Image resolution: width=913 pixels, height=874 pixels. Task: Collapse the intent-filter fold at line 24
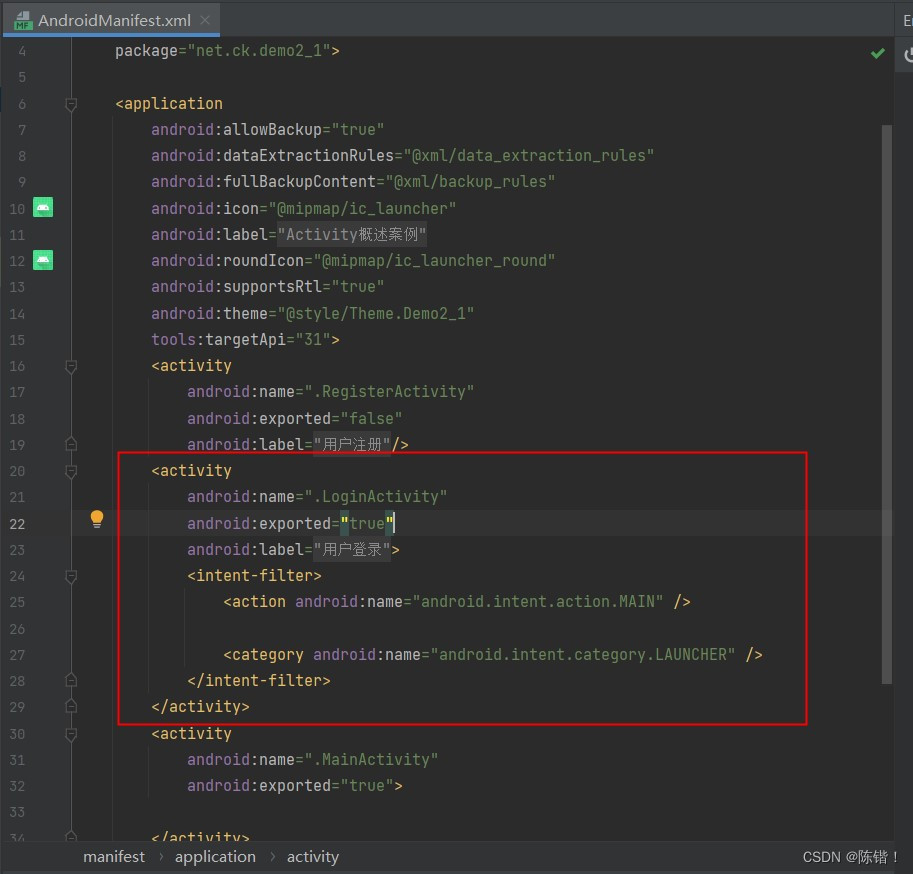(x=71, y=576)
